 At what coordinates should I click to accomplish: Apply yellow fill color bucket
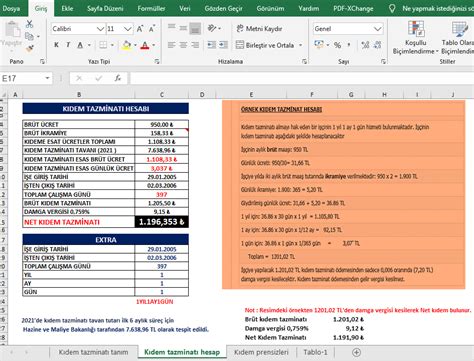tap(127, 45)
